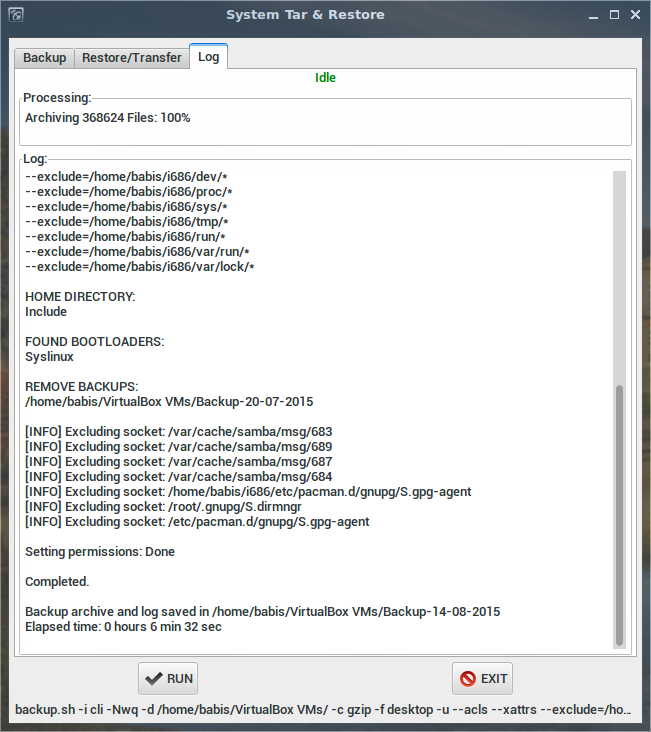
Task: Select the Log tab
Action: [208, 56]
